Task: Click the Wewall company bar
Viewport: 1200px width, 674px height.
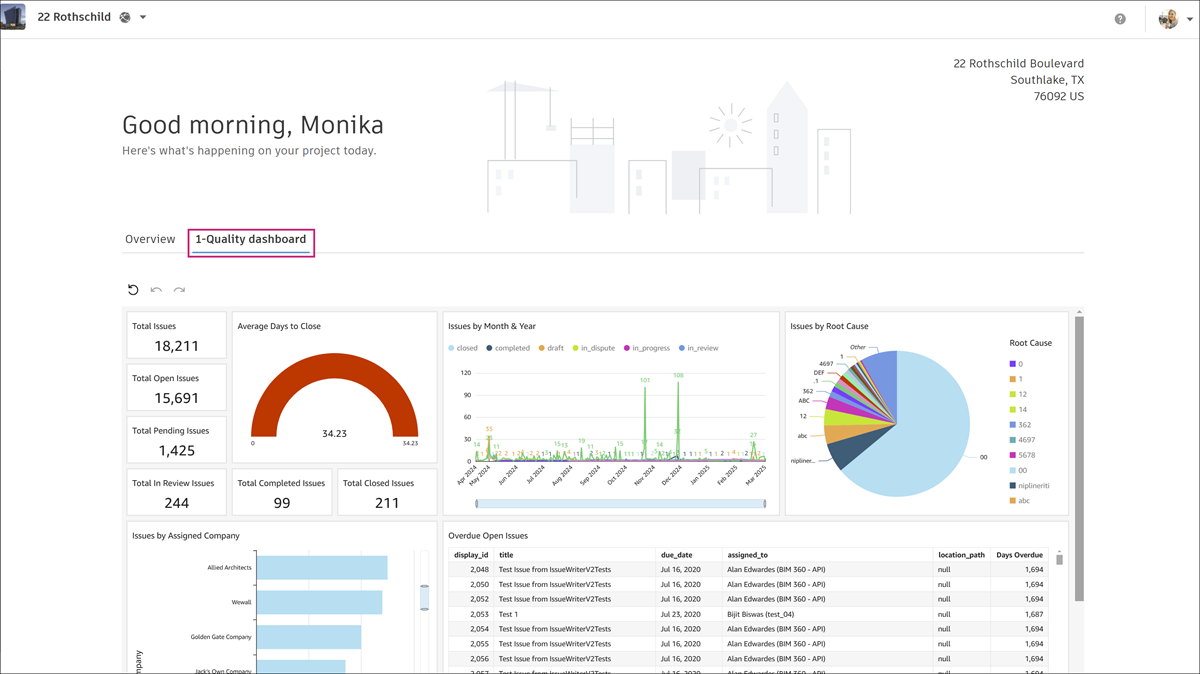Action: (319, 602)
